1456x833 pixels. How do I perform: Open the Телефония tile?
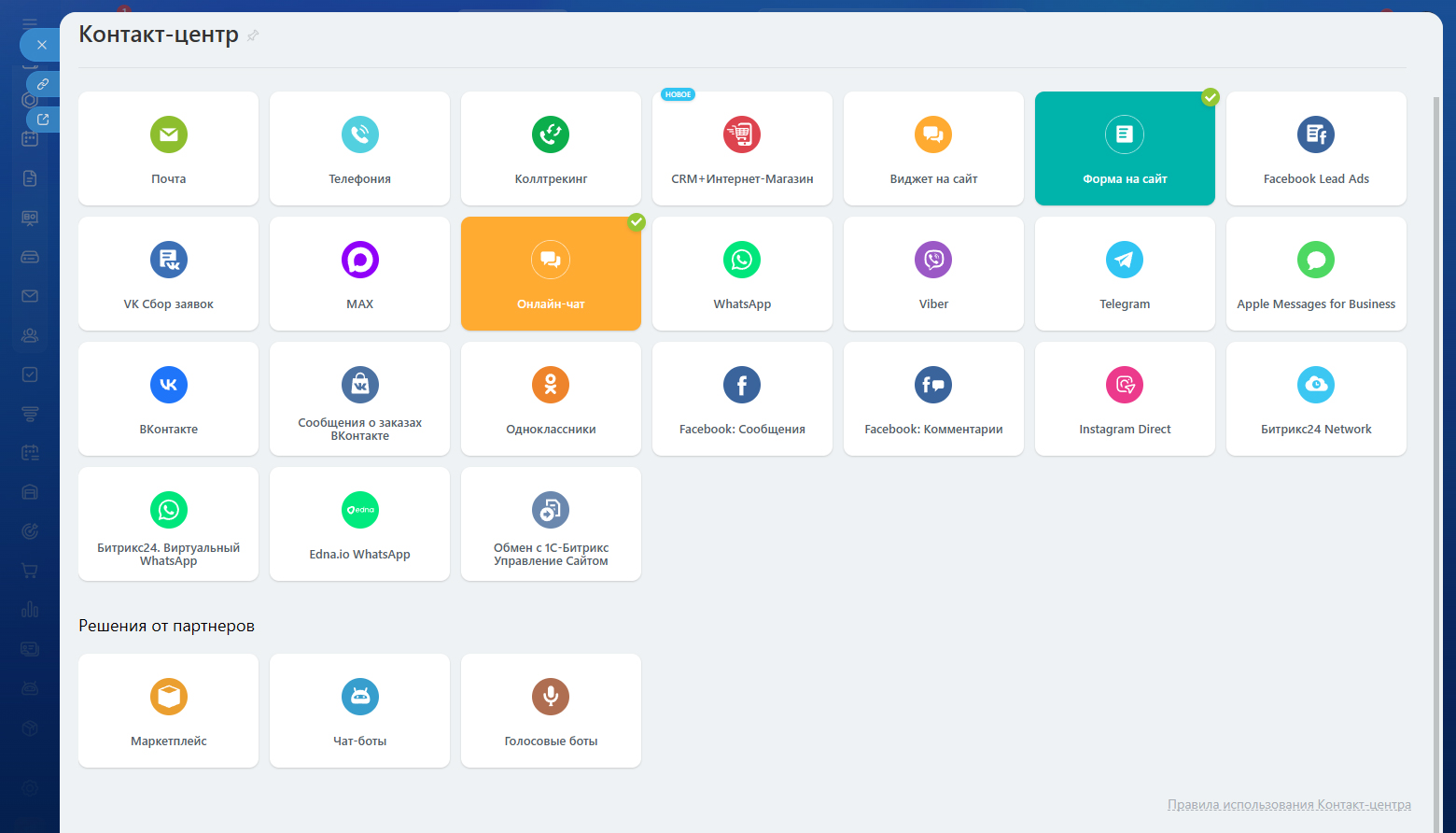click(359, 148)
